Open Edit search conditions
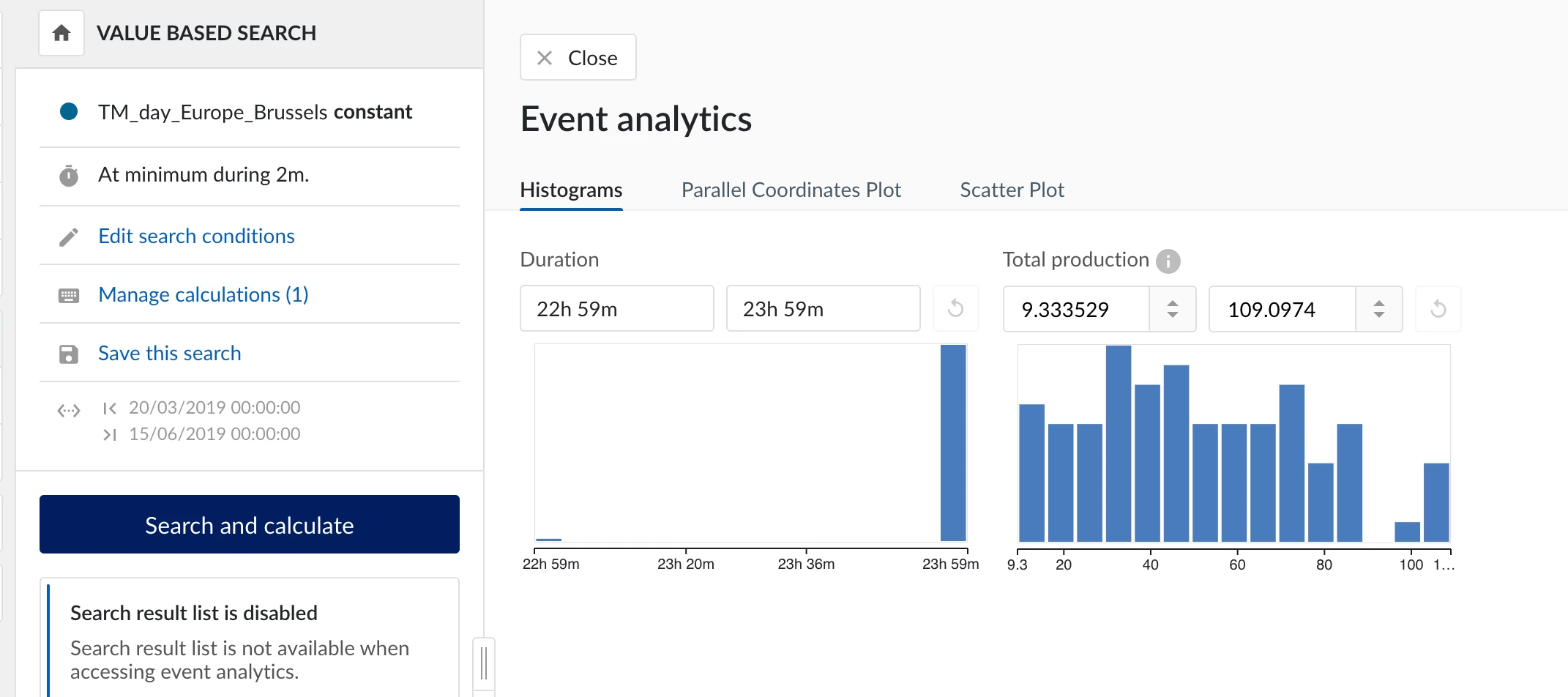 click(196, 235)
